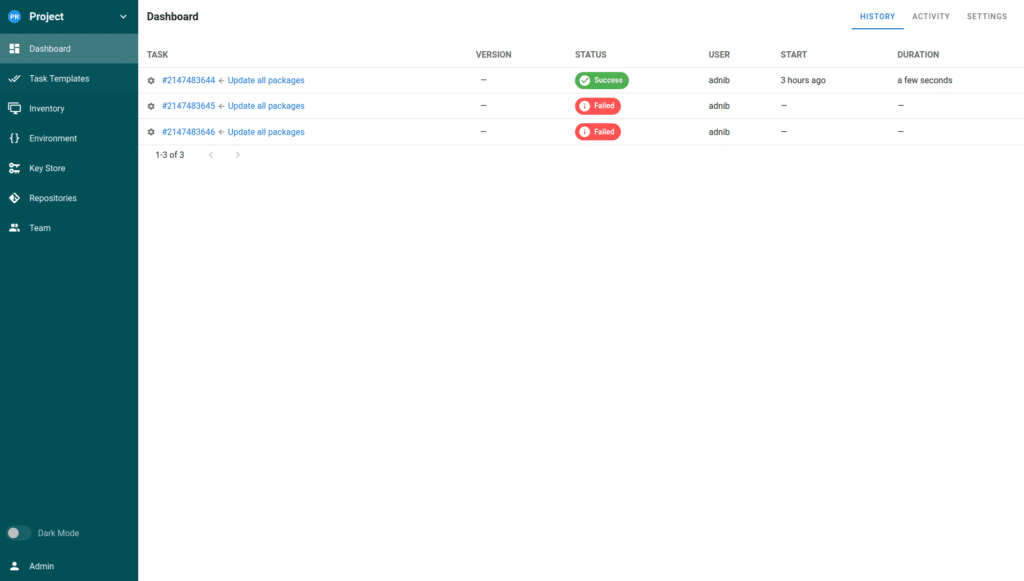Image resolution: width=1024 pixels, height=581 pixels.
Task: Click the Task Templates checkmark icon
Action: (14, 79)
